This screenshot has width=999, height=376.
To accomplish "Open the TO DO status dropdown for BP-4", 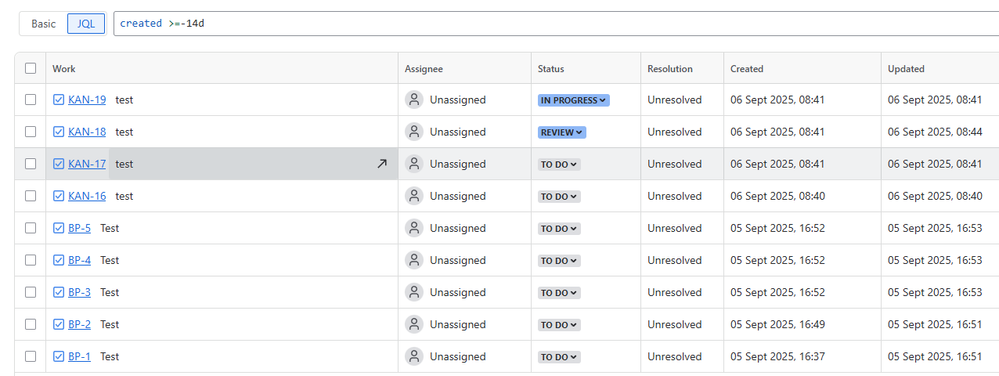I will [x=559, y=261].
